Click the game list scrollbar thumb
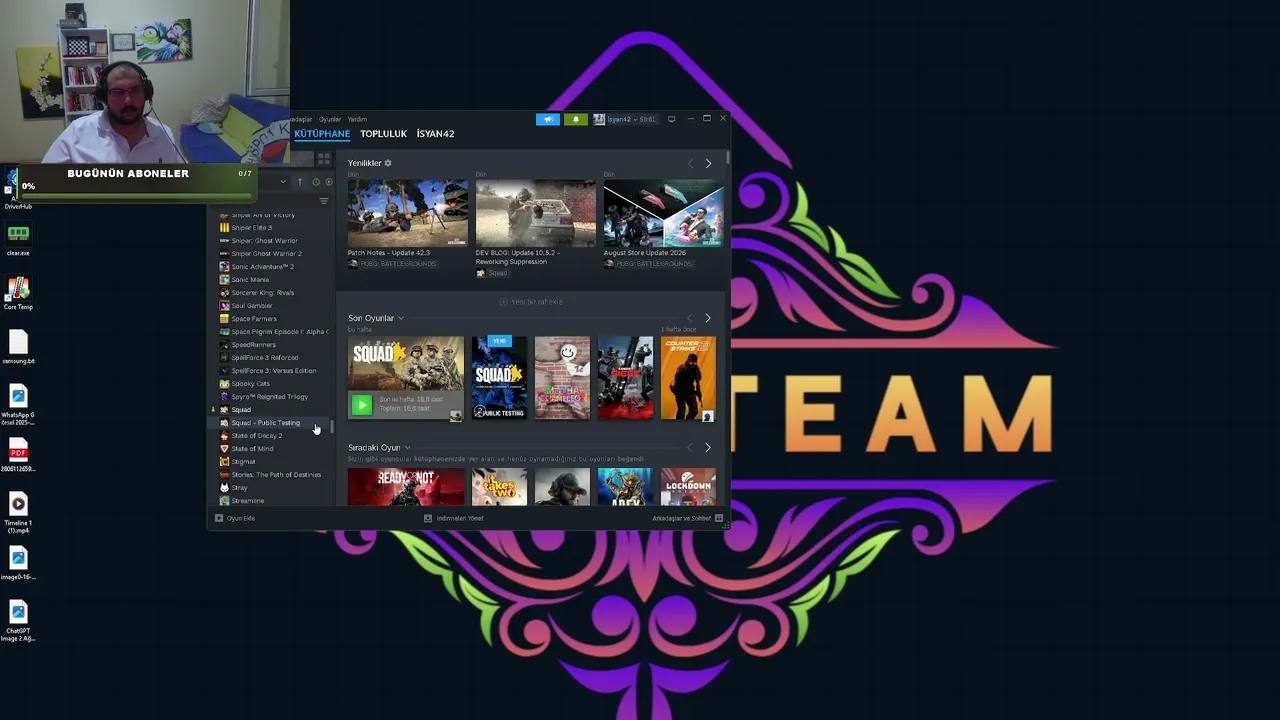 331,428
